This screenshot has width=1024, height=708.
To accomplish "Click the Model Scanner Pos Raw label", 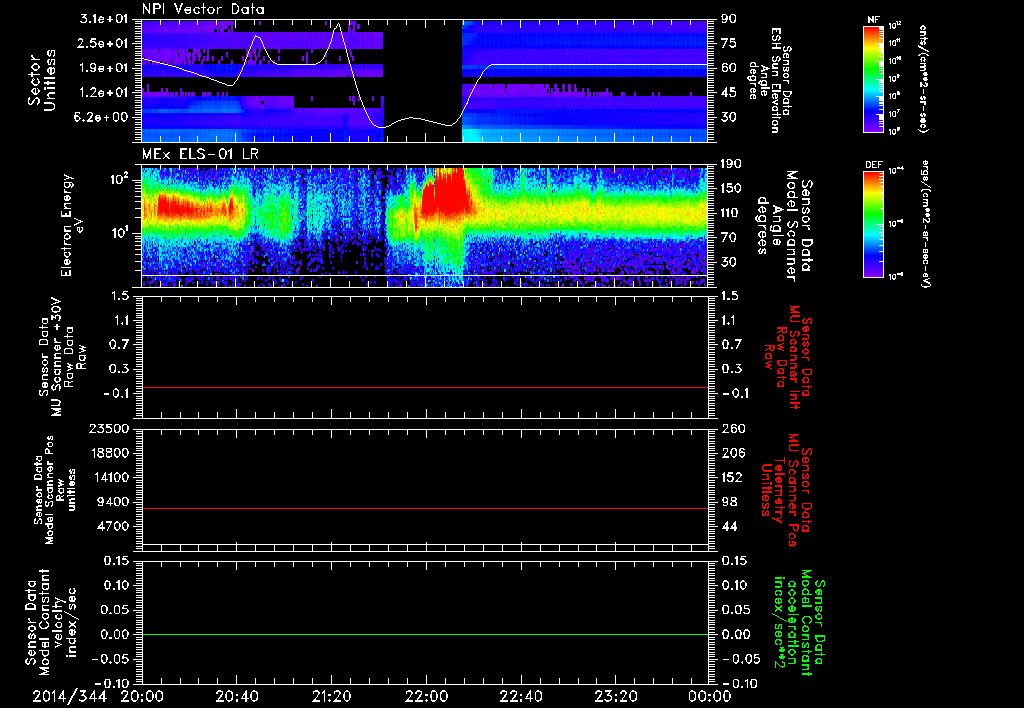I will [55, 490].
